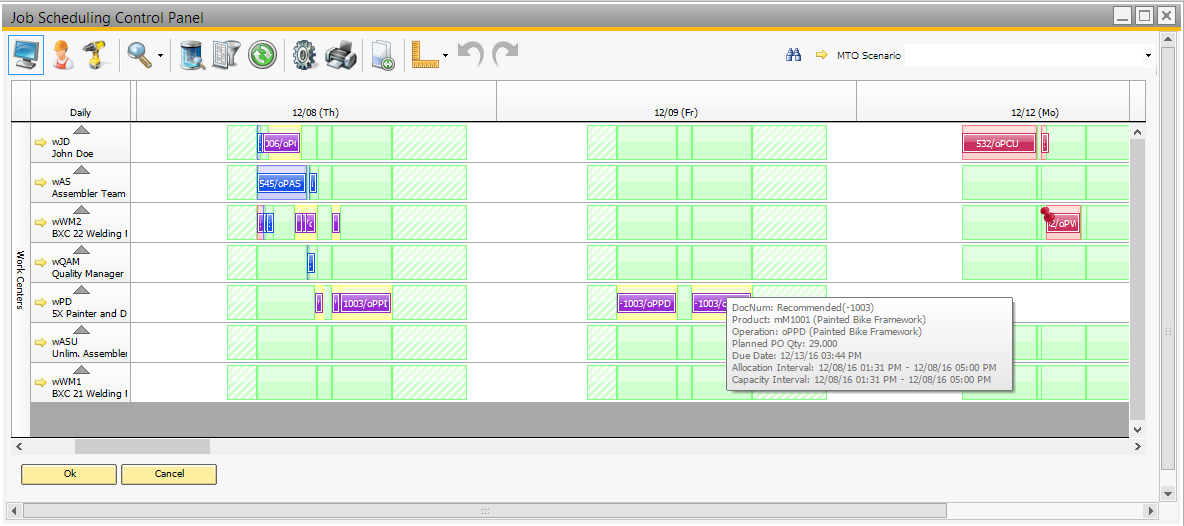Image resolution: width=1184 pixels, height=526 pixels.
Task: Open the ruler scale dropdown arrow
Action: pos(446,55)
